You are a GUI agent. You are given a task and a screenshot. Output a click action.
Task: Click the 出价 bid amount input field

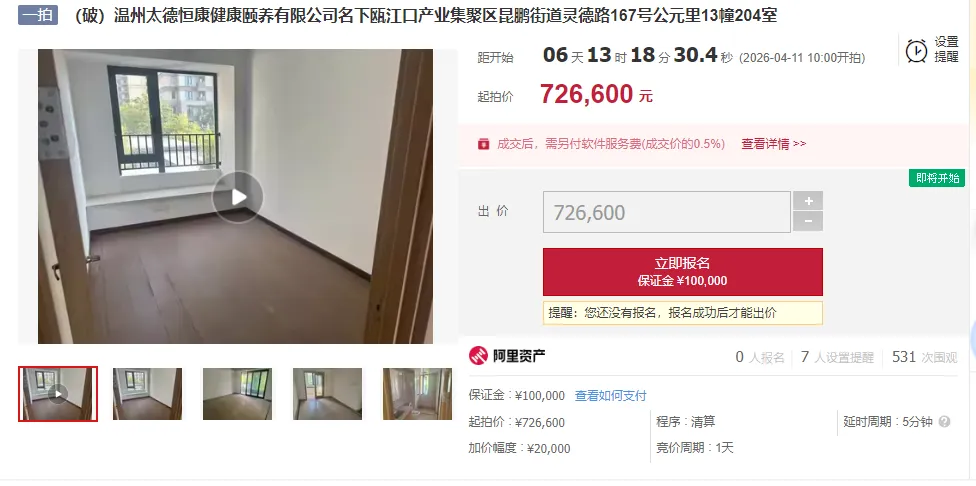coord(667,212)
